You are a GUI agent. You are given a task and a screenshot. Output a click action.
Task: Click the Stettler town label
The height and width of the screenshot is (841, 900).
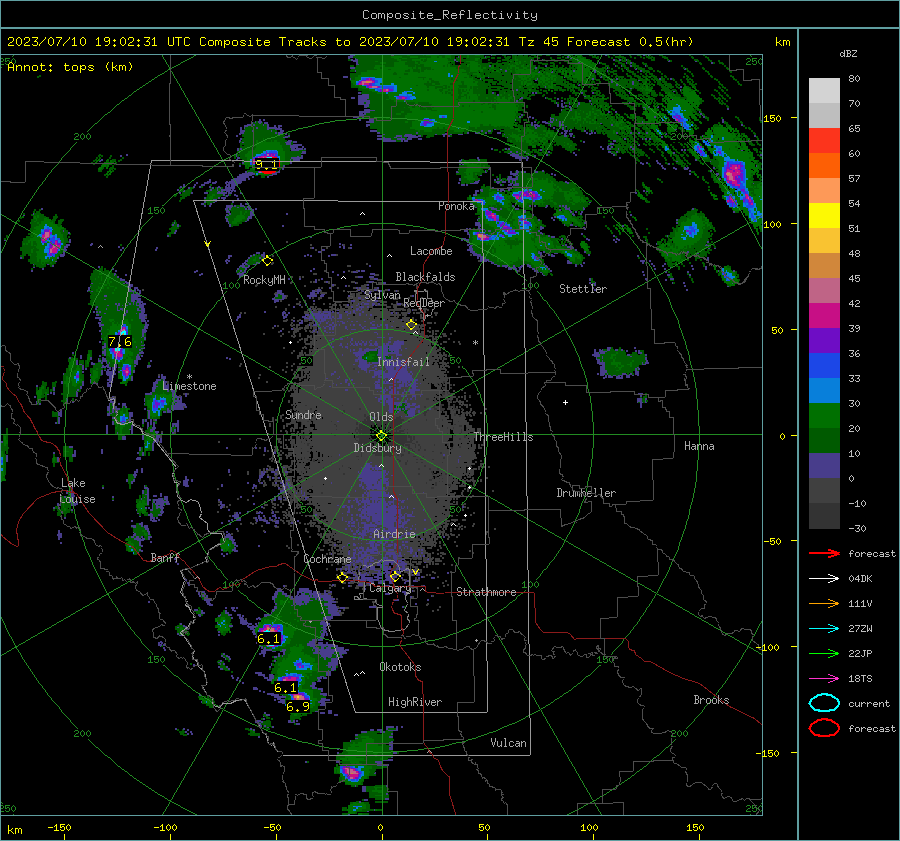(x=583, y=289)
